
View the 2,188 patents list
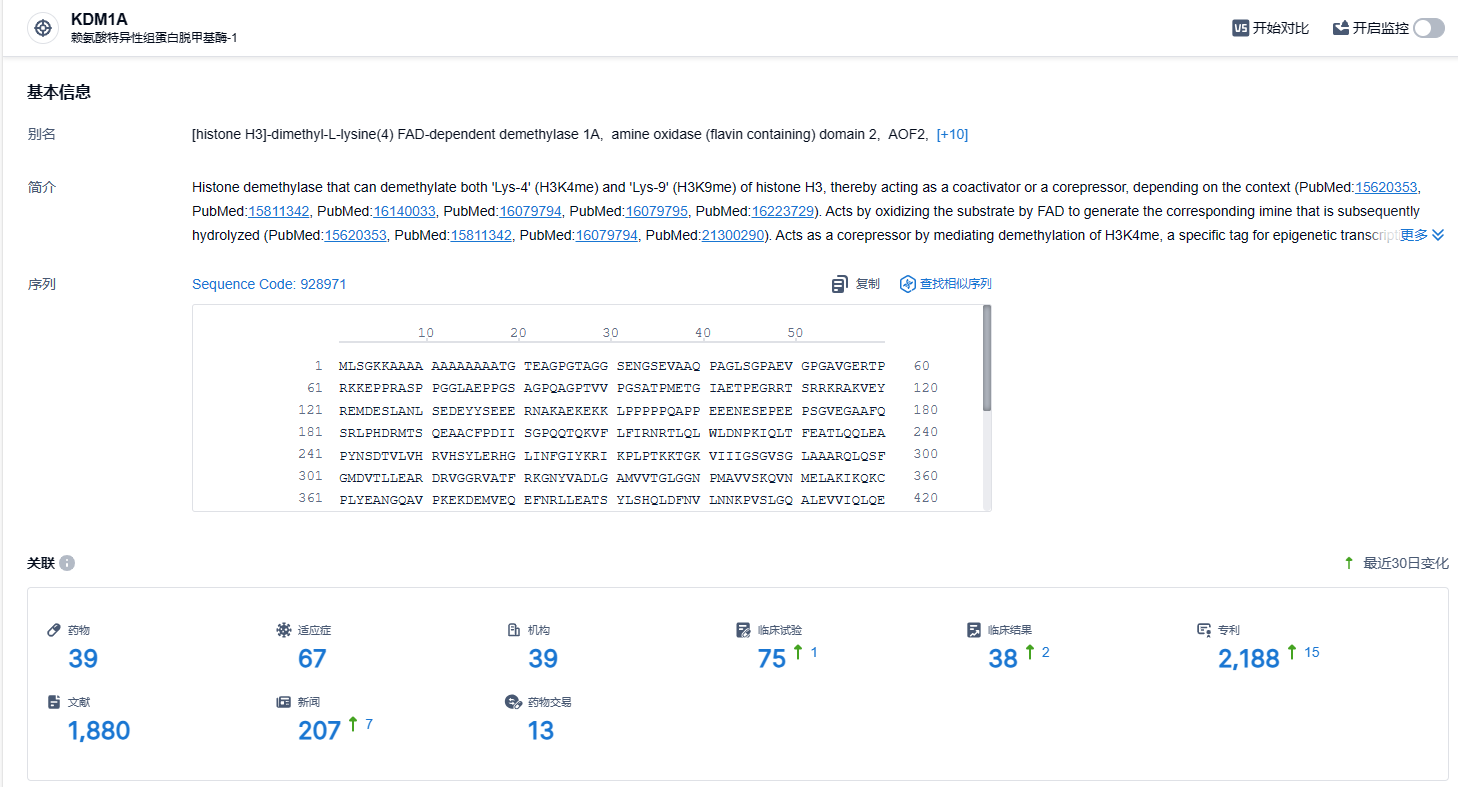click(1248, 658)
